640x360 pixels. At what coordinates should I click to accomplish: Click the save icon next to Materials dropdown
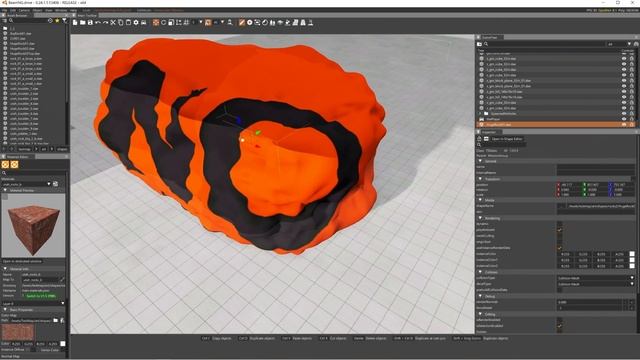56,184
